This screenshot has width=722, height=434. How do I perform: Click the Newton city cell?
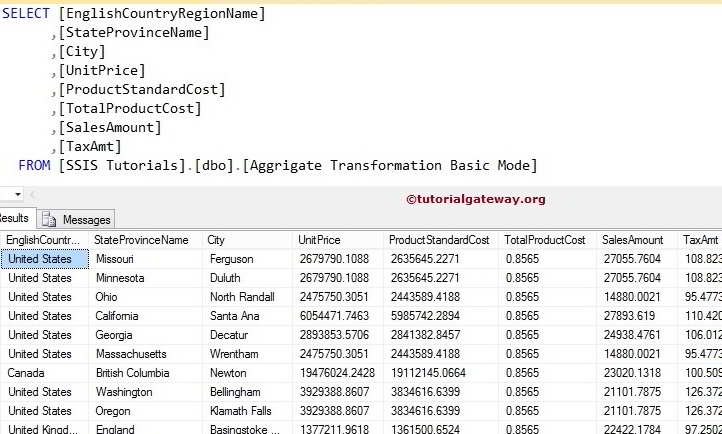pos(247,373)
